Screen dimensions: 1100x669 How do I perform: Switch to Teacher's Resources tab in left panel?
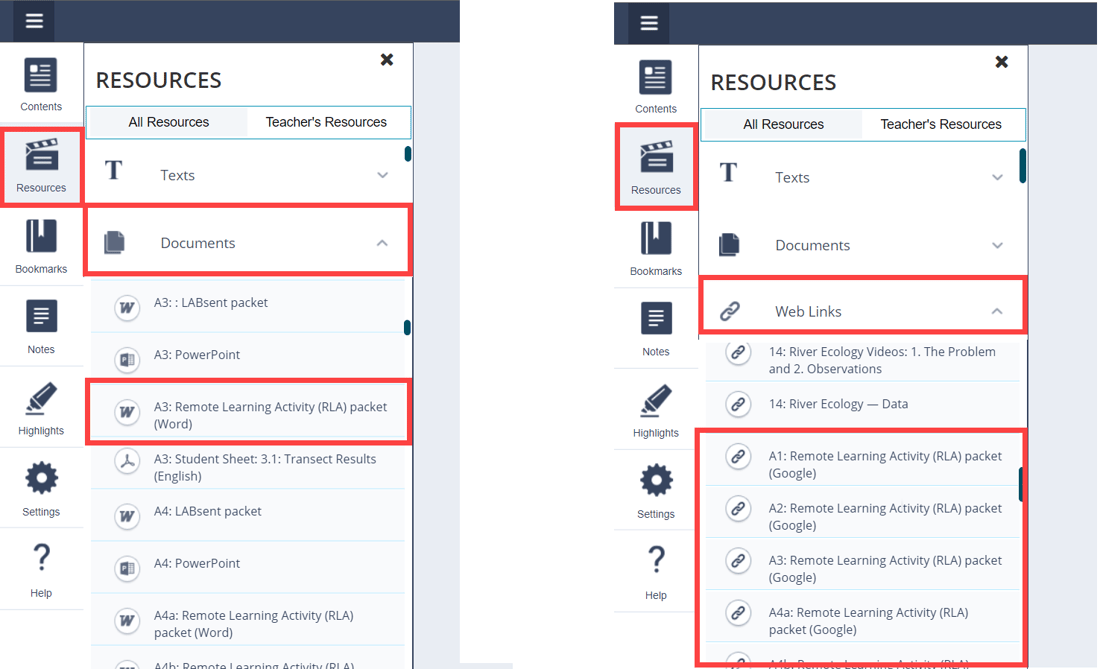326,122
